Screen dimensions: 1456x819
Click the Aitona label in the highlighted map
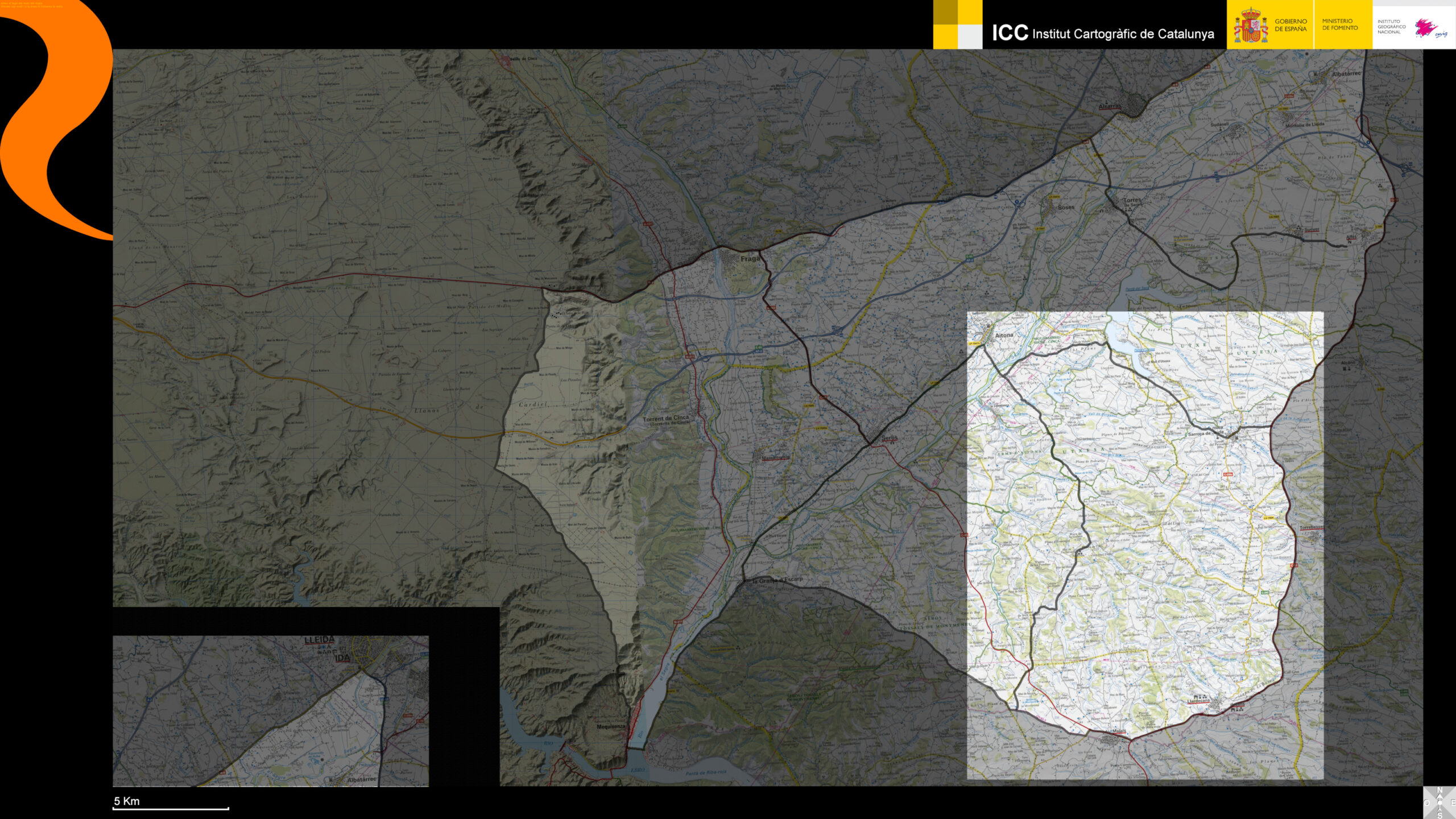tap(1004, 335)
